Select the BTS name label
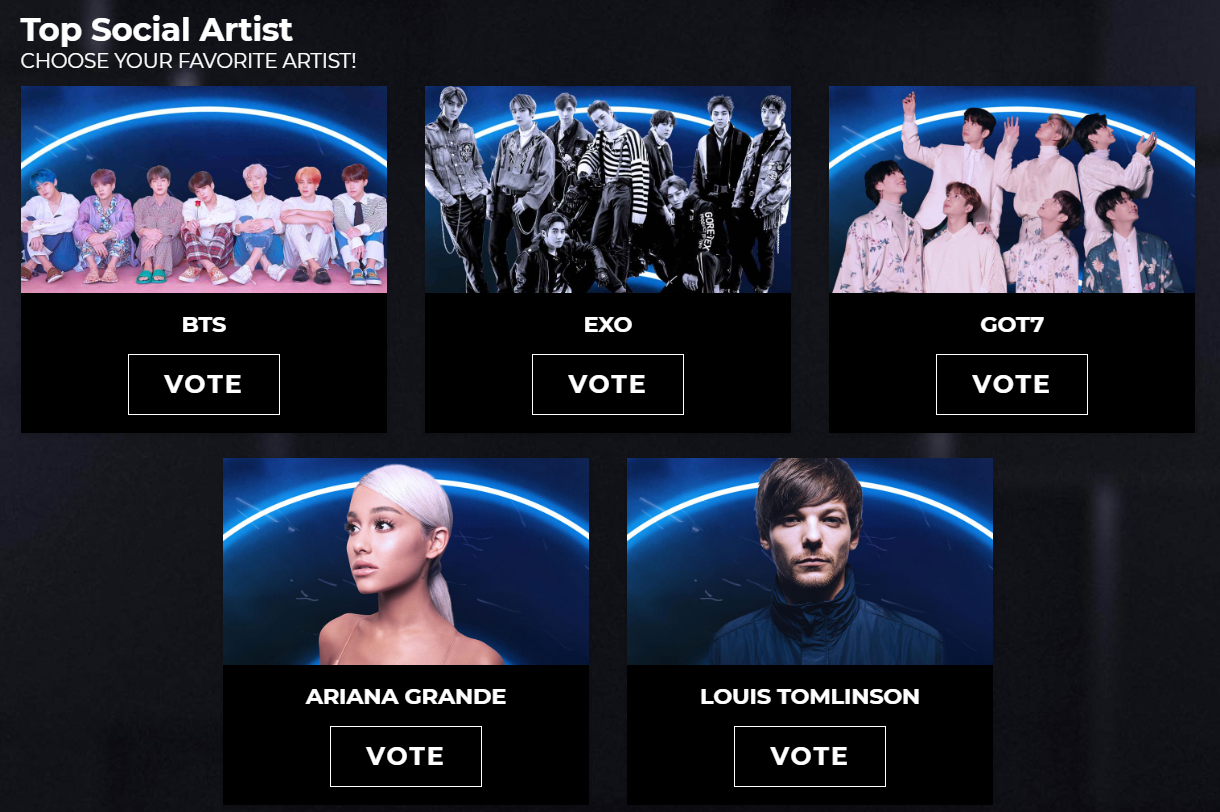Viewport: 1220px width, 812px height. pyautogui.click(x=204, y=325)
